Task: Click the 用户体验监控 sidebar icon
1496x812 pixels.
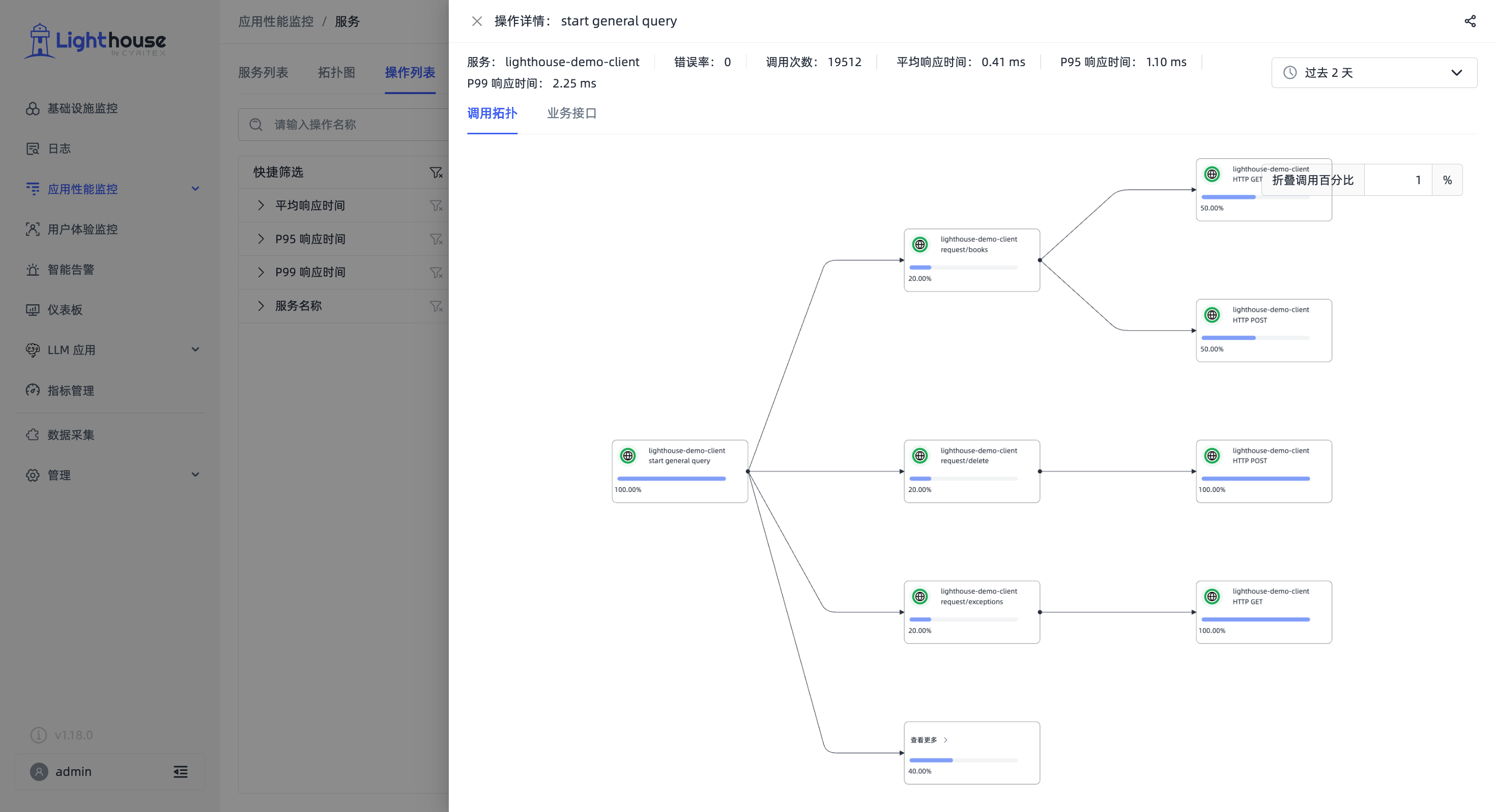Action: pos(33,229)
